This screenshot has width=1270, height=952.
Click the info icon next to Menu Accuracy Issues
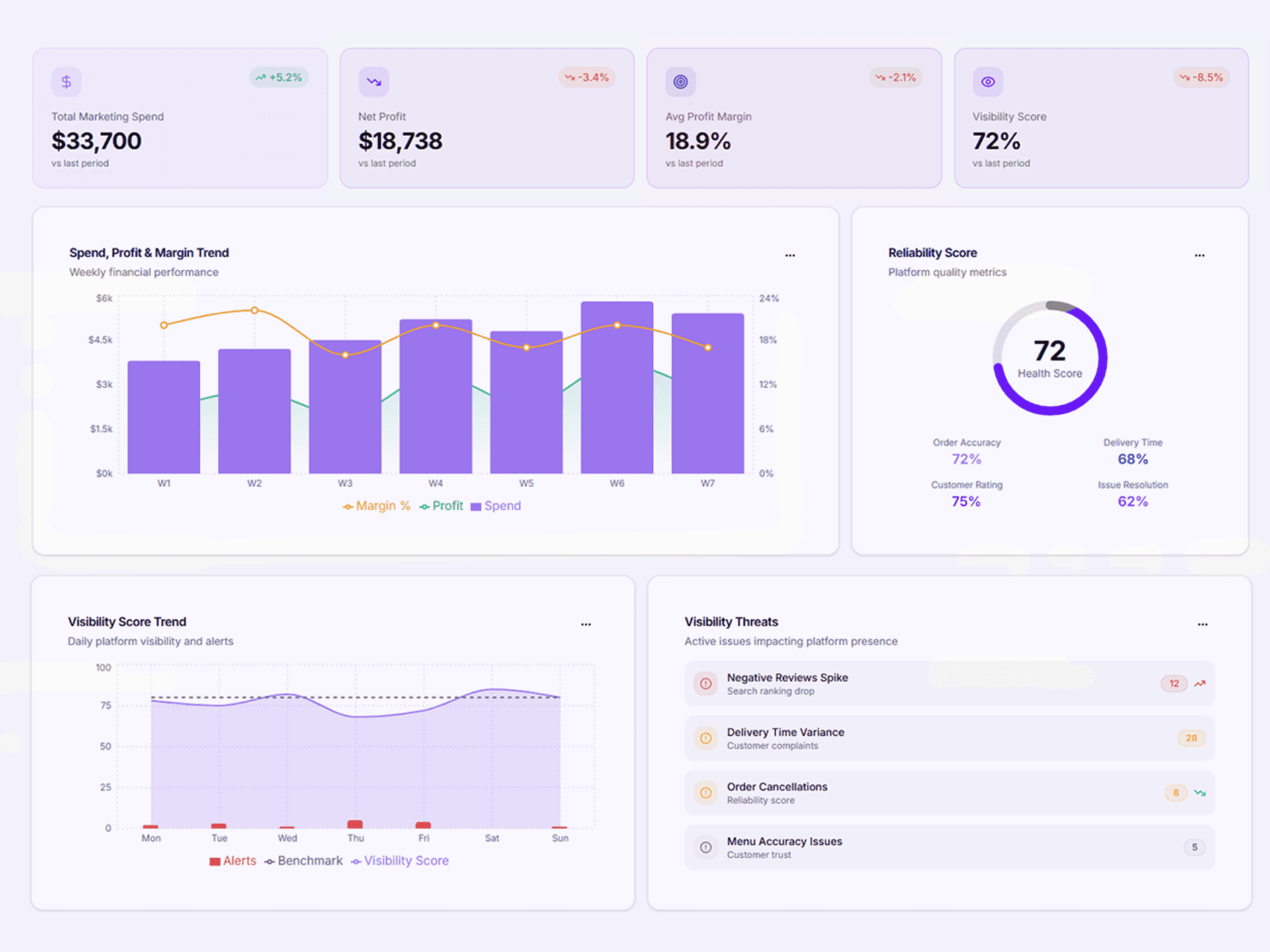tap(705, 848)
